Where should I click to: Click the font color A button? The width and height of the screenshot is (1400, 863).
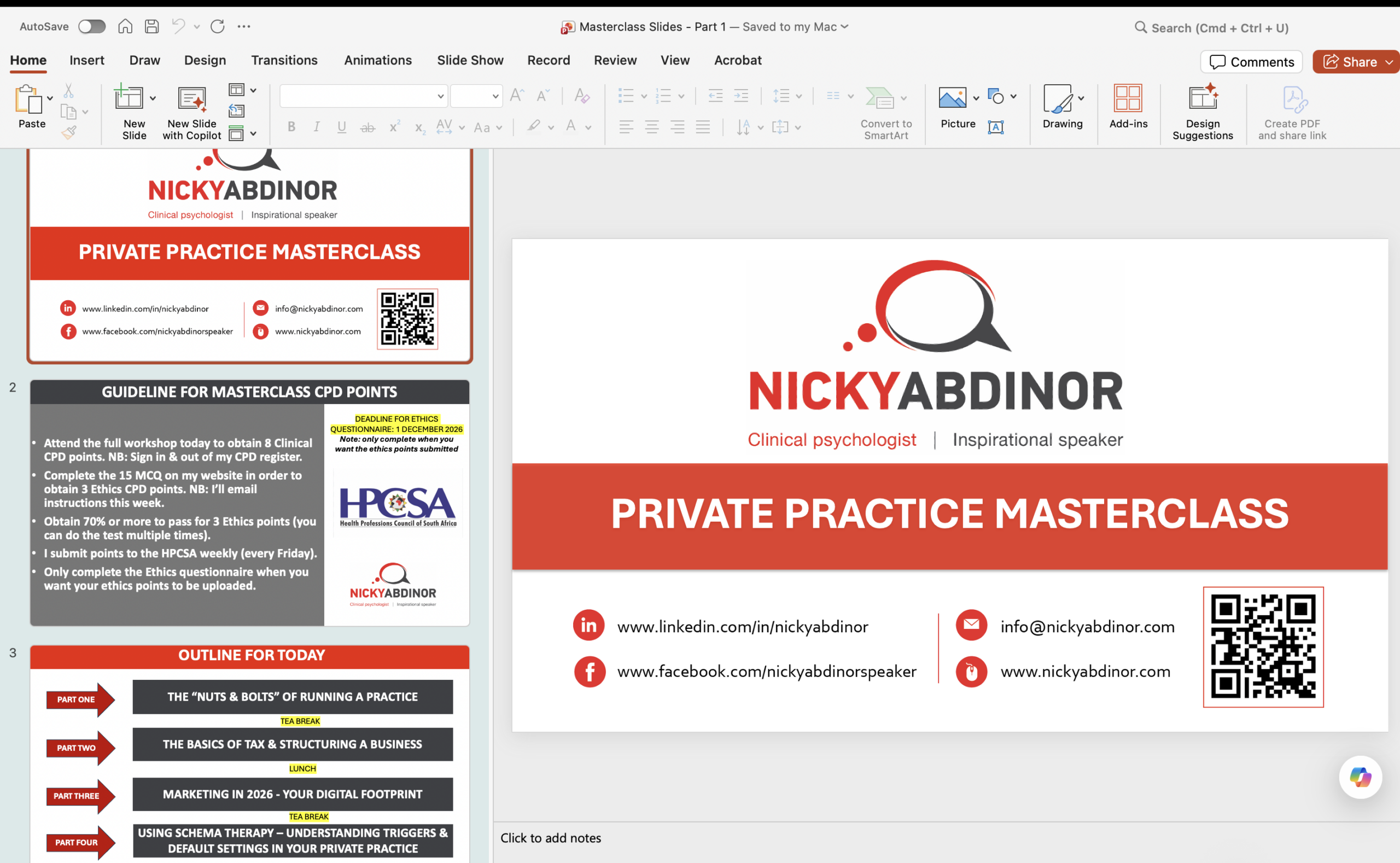pyautogui.click(x=571, y=126)
